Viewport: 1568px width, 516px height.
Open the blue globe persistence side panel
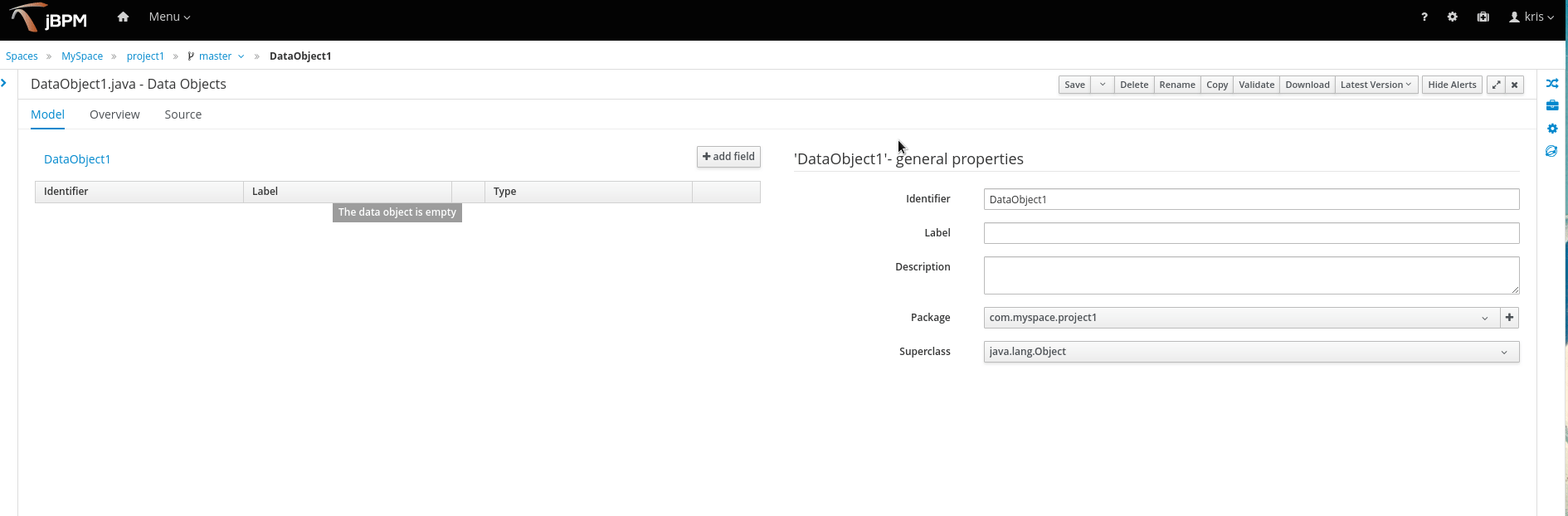click(1551, 151)
